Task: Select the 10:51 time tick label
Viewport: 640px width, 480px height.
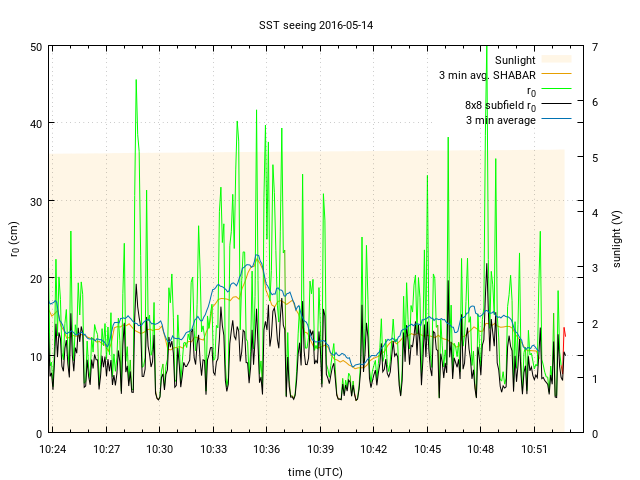Action: (534, 450)
